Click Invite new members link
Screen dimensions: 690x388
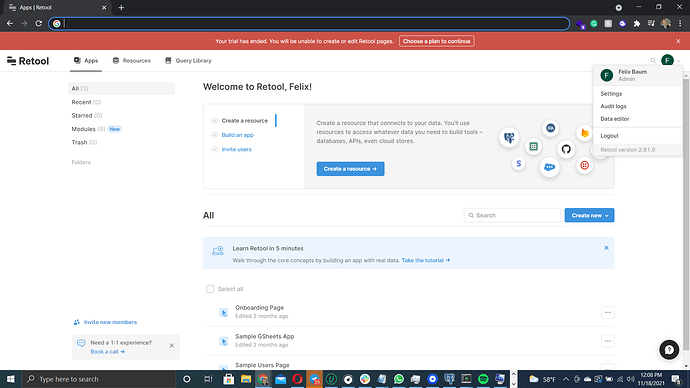110,322
